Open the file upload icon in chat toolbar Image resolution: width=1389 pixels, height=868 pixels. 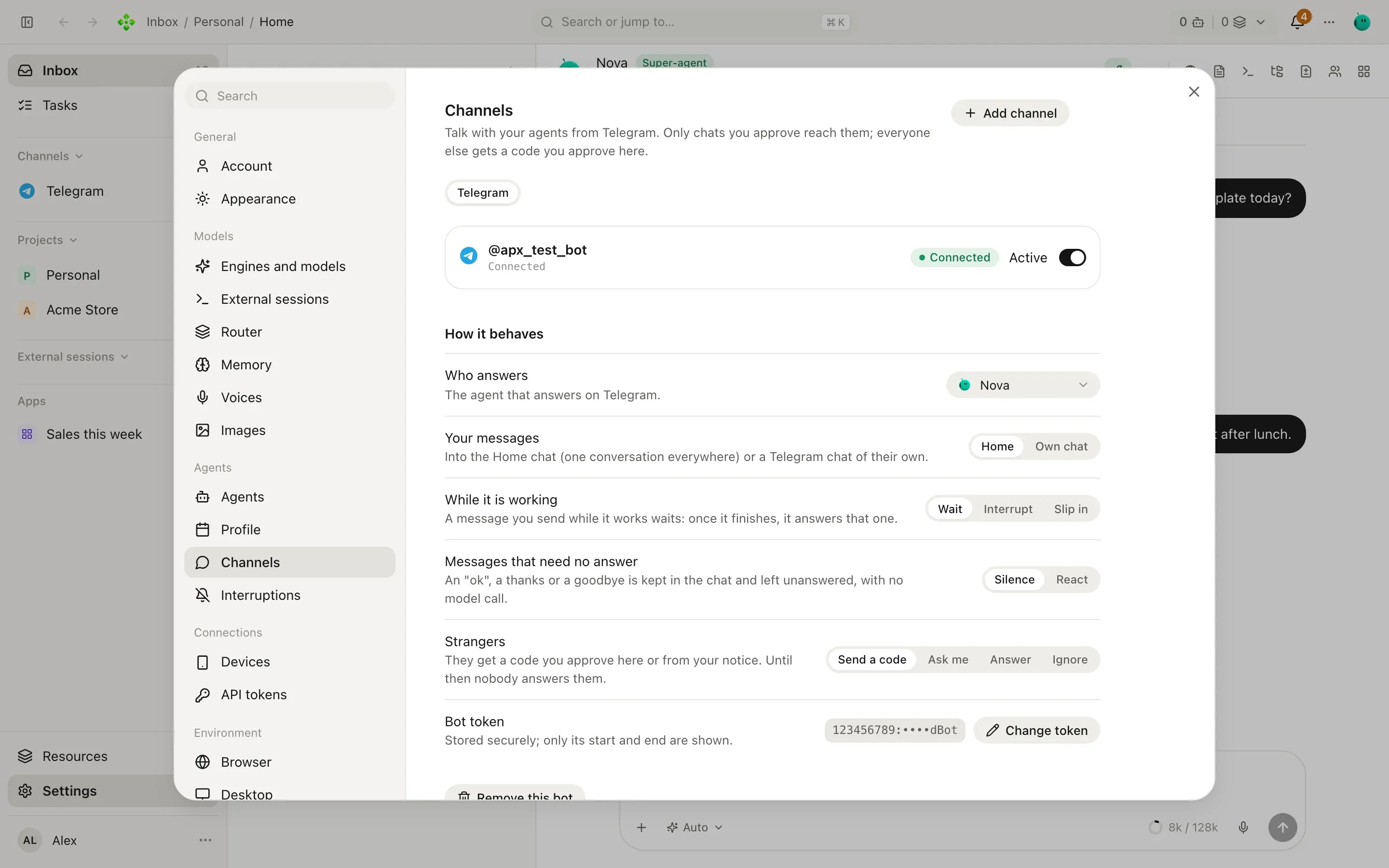(1306, 71)
